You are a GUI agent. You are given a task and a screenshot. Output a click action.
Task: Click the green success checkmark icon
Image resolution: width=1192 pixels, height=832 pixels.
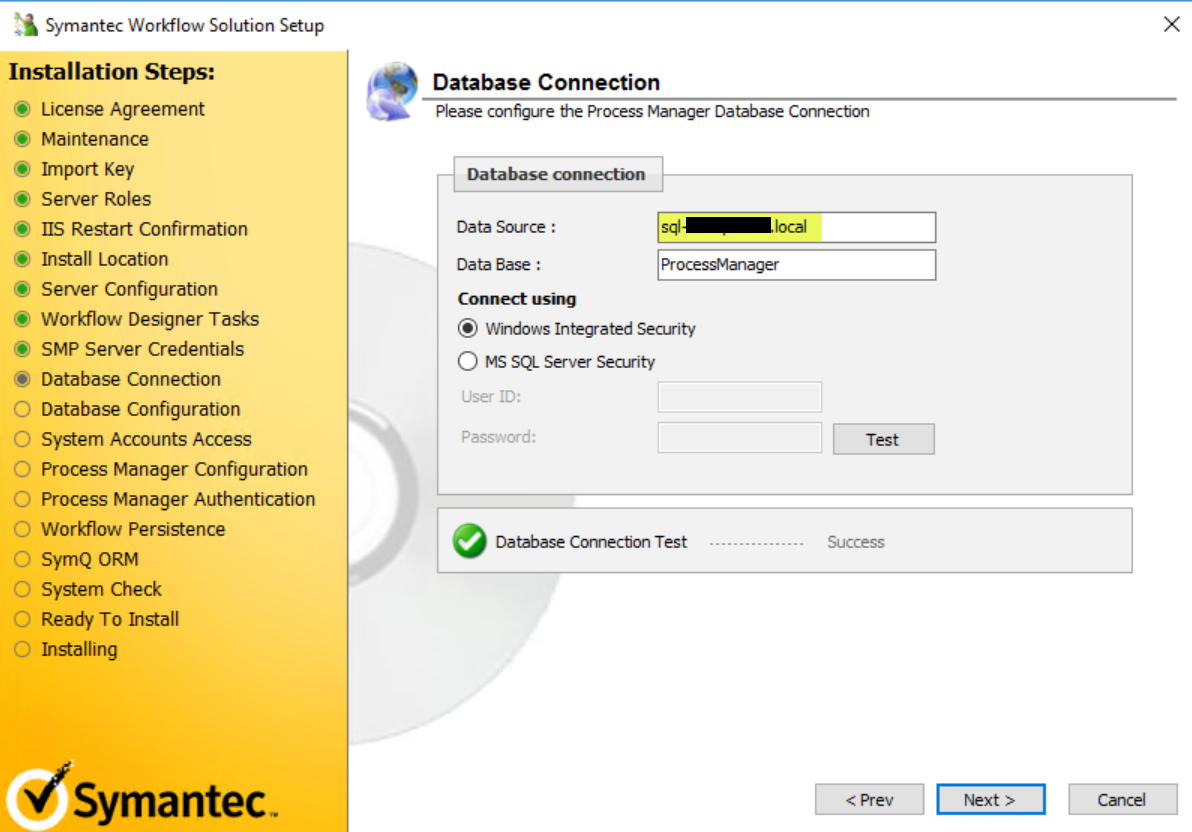tap(469, 541)
